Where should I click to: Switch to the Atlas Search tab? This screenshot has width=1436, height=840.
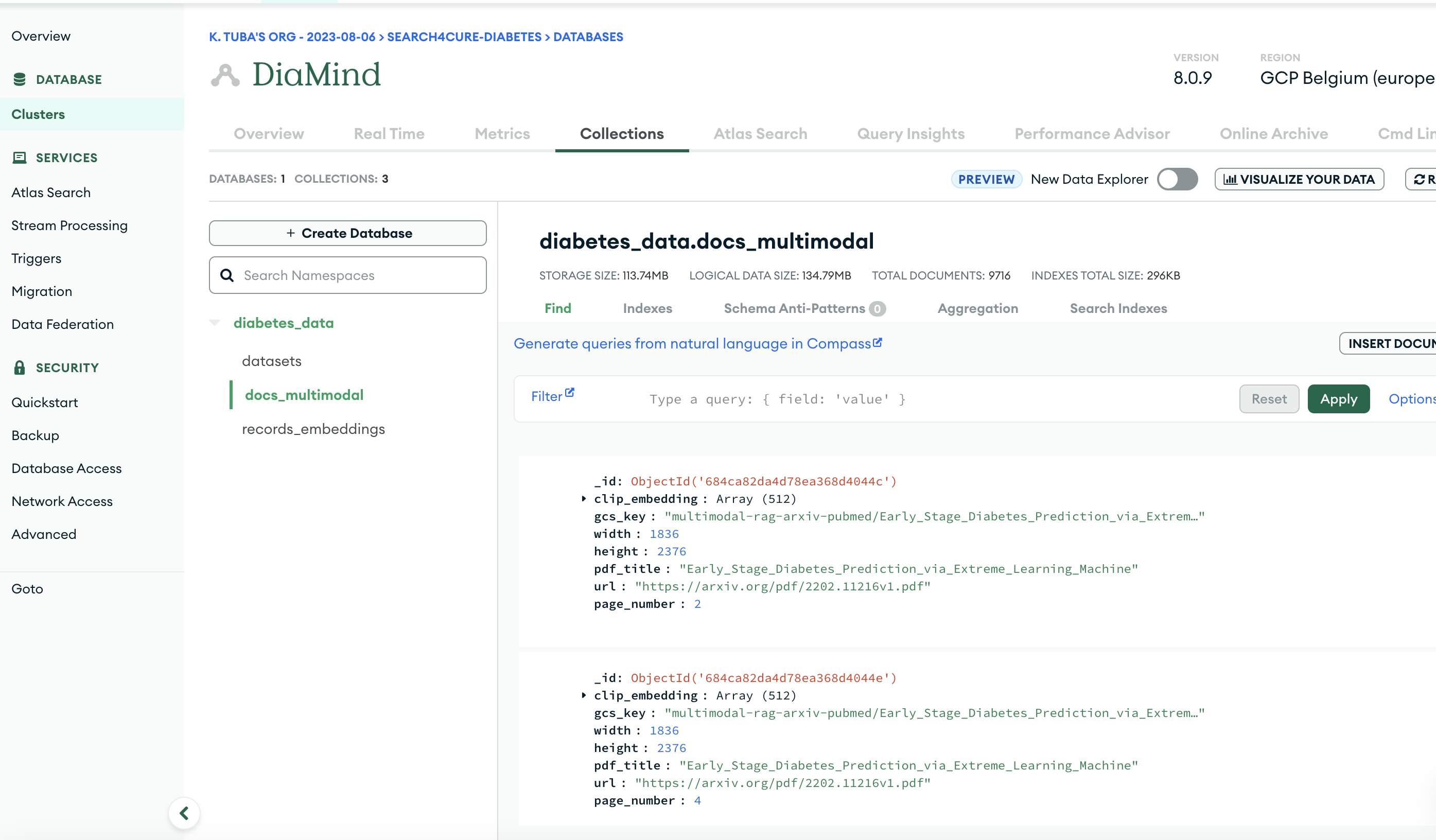760,134
